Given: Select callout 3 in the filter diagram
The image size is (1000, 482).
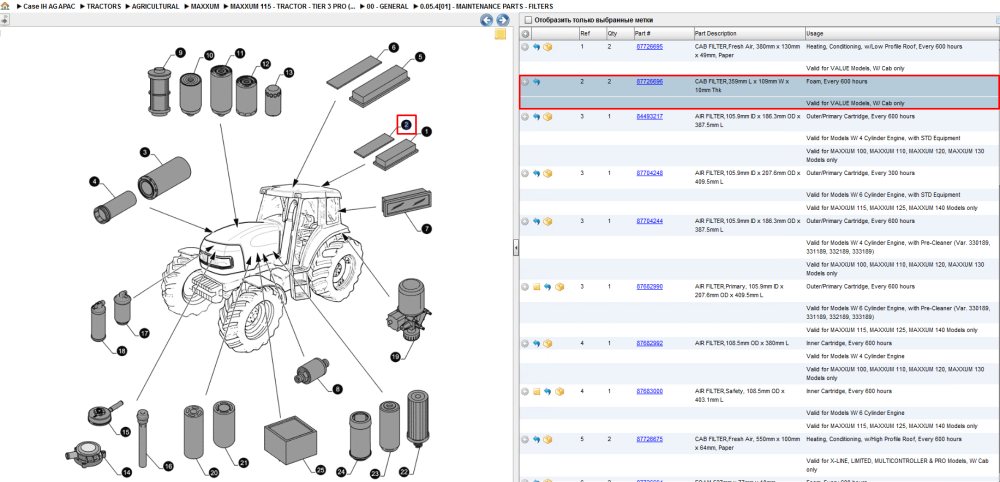Looking at the screenshot, I should [145, 152].
